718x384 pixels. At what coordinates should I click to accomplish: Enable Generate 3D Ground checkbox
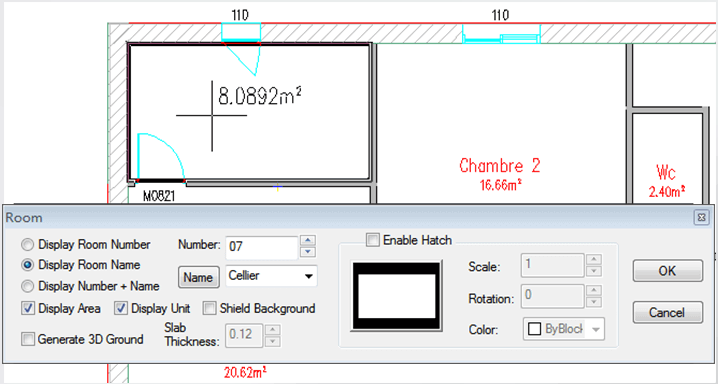[x=28, y=339]
